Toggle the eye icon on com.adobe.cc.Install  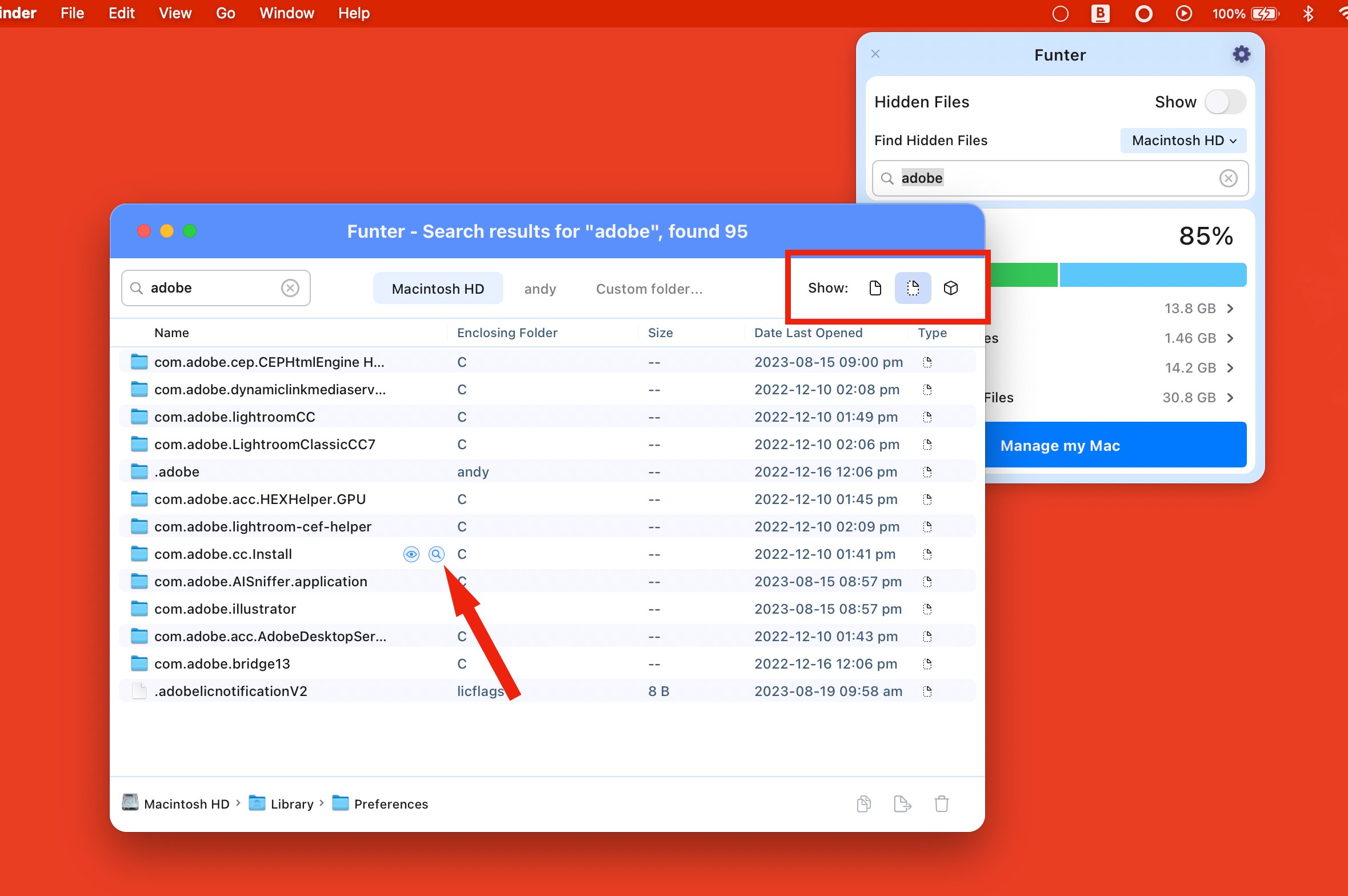coord(411,554)
